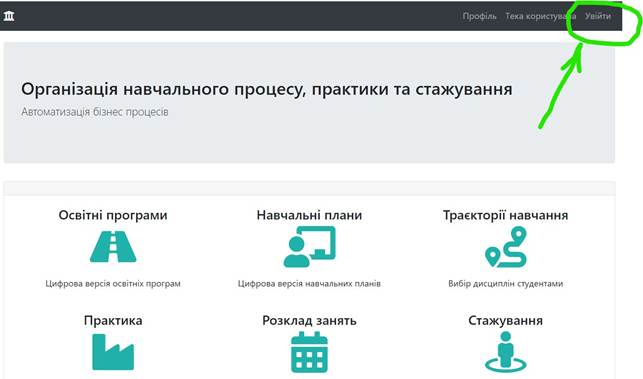Go to the Стажування heading
This screenshot has height=379, width=643.
(x=506, y=320)
